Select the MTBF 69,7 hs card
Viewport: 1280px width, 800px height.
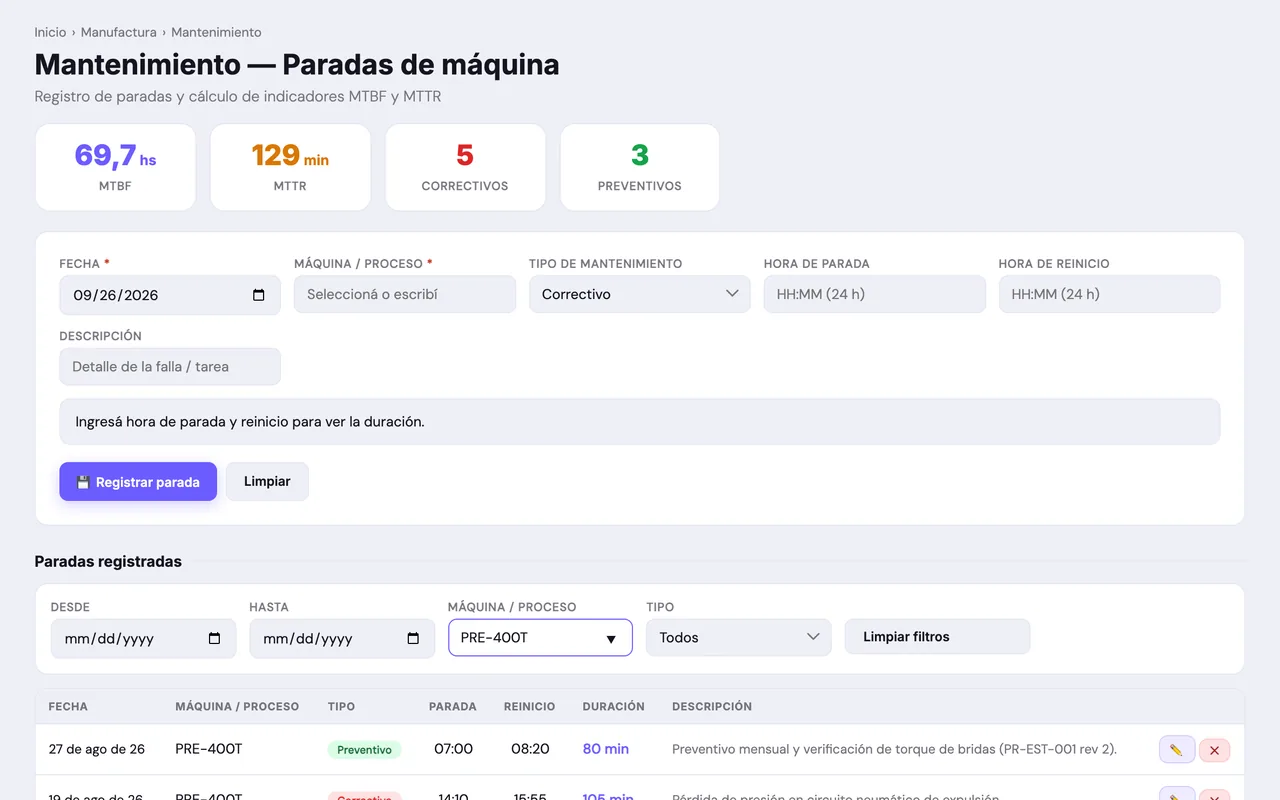[x=115, y=167]
